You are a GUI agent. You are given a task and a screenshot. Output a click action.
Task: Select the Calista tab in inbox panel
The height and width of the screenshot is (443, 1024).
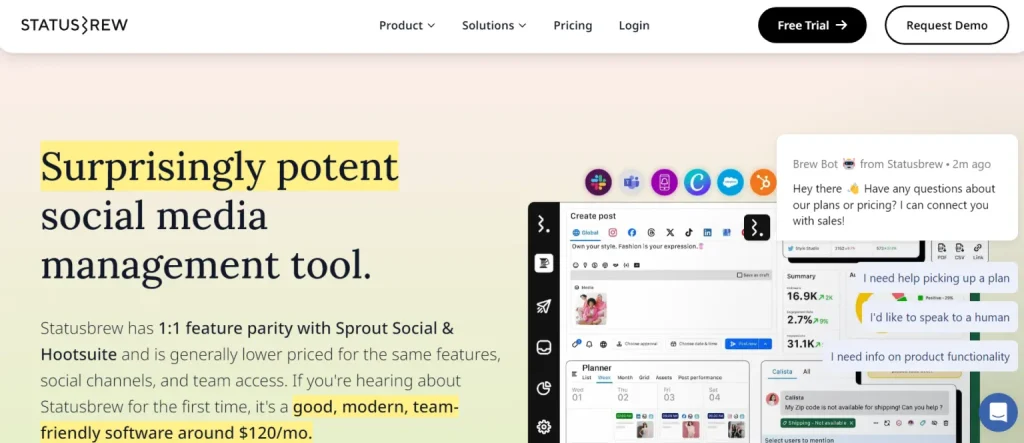(x=782, y=372)
